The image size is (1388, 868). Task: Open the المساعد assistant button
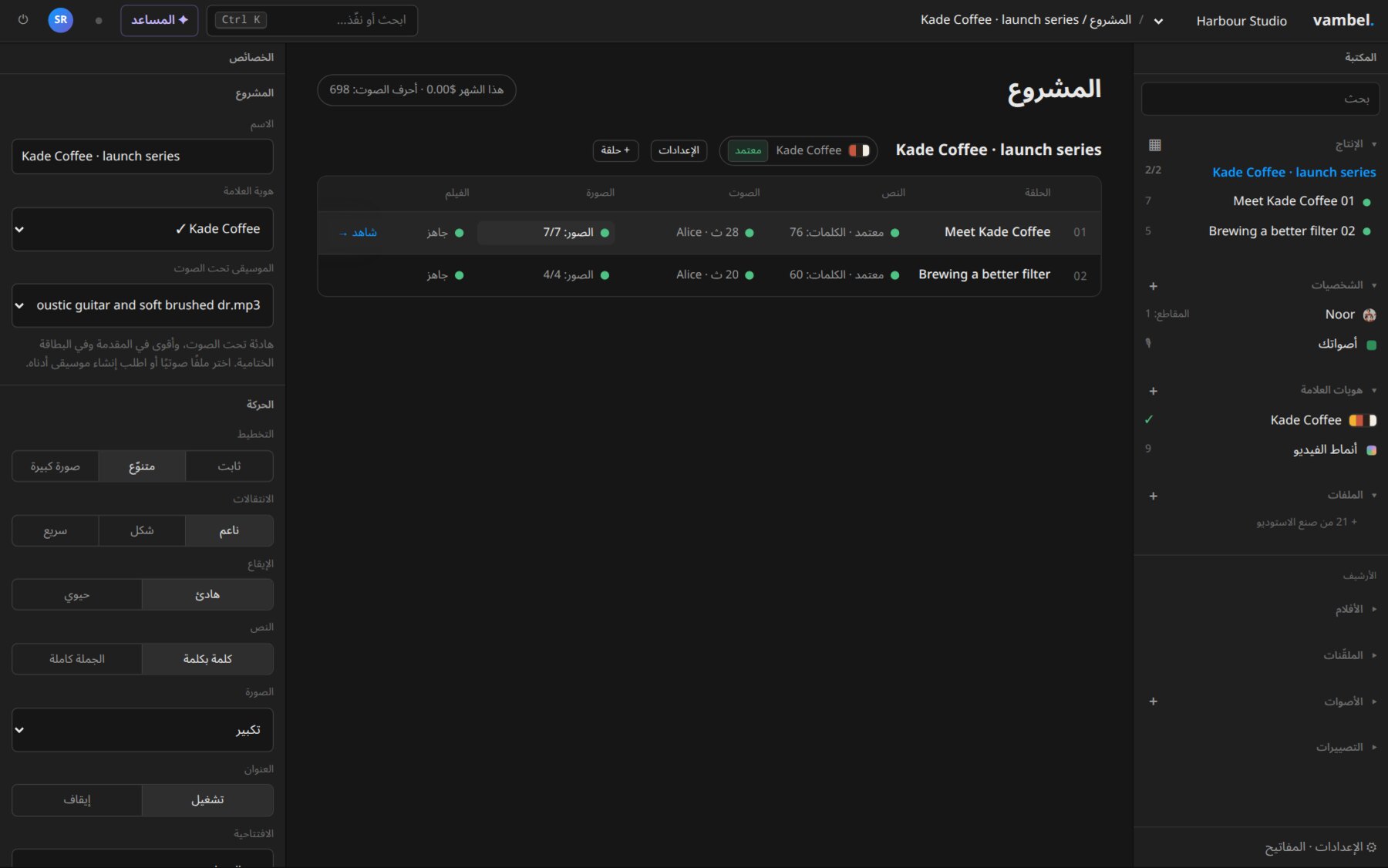tap(160, 20)
